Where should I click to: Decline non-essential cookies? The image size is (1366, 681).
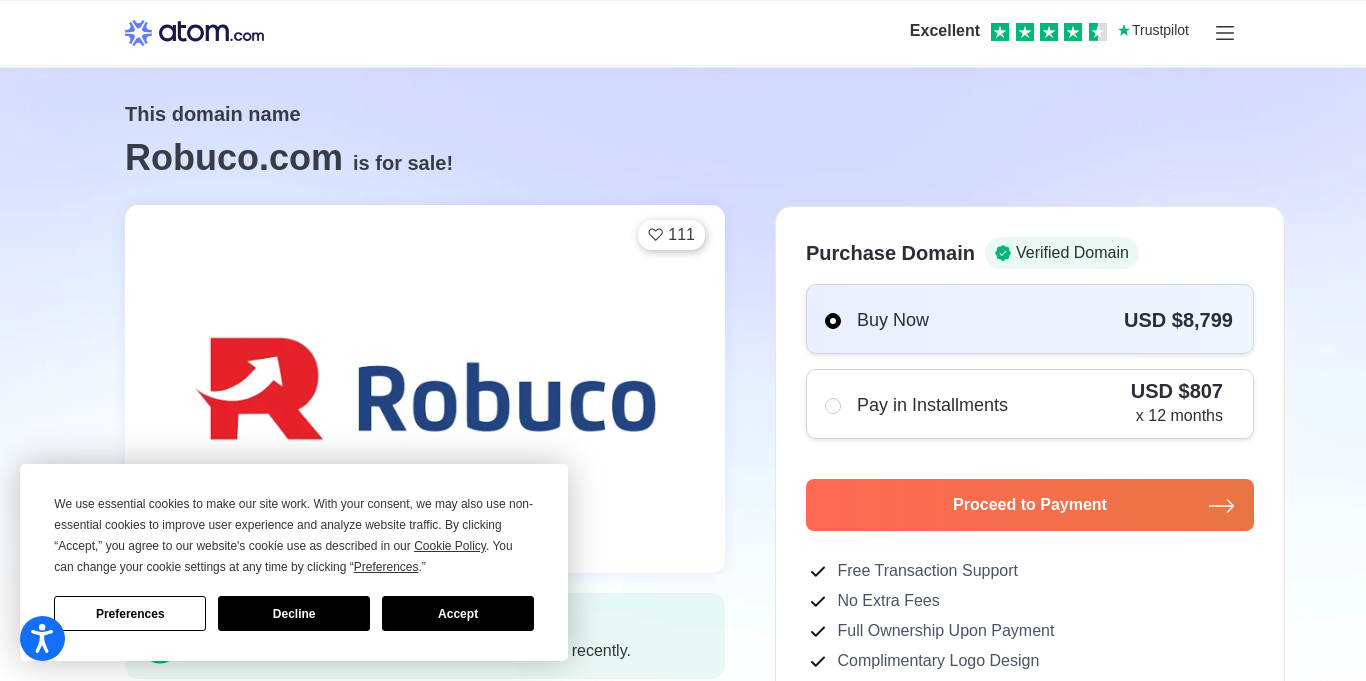pyautogui.click(x=294, y=614)
